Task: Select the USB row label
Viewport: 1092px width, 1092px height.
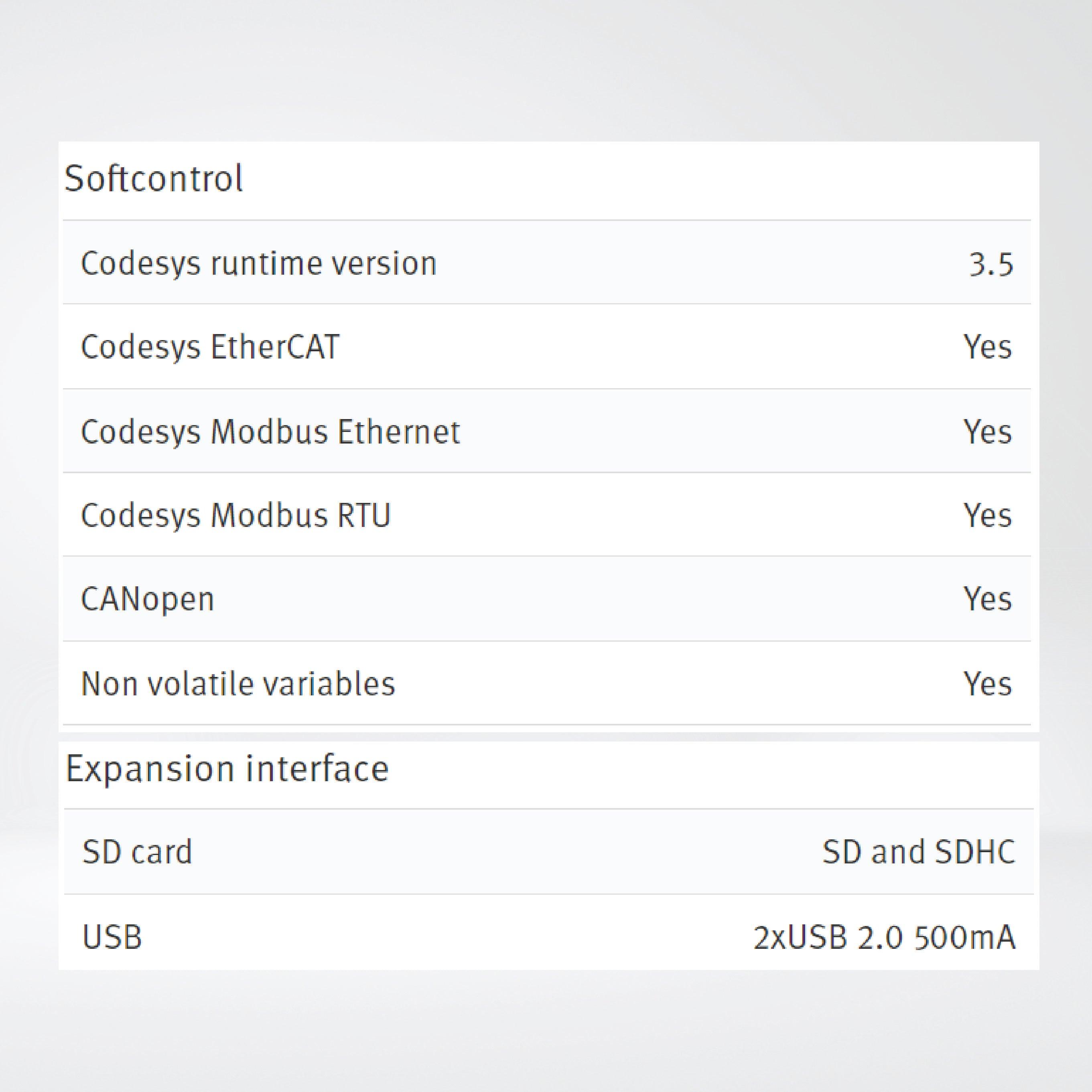Action: pos(112,936)
